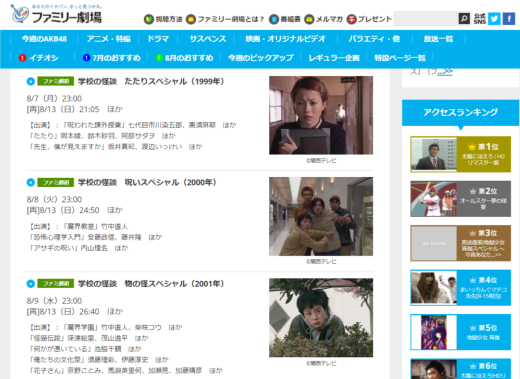This screenshot has height=379, width=520.
Task: Click the green 視聴方法 icon
Action: point(149,19)
